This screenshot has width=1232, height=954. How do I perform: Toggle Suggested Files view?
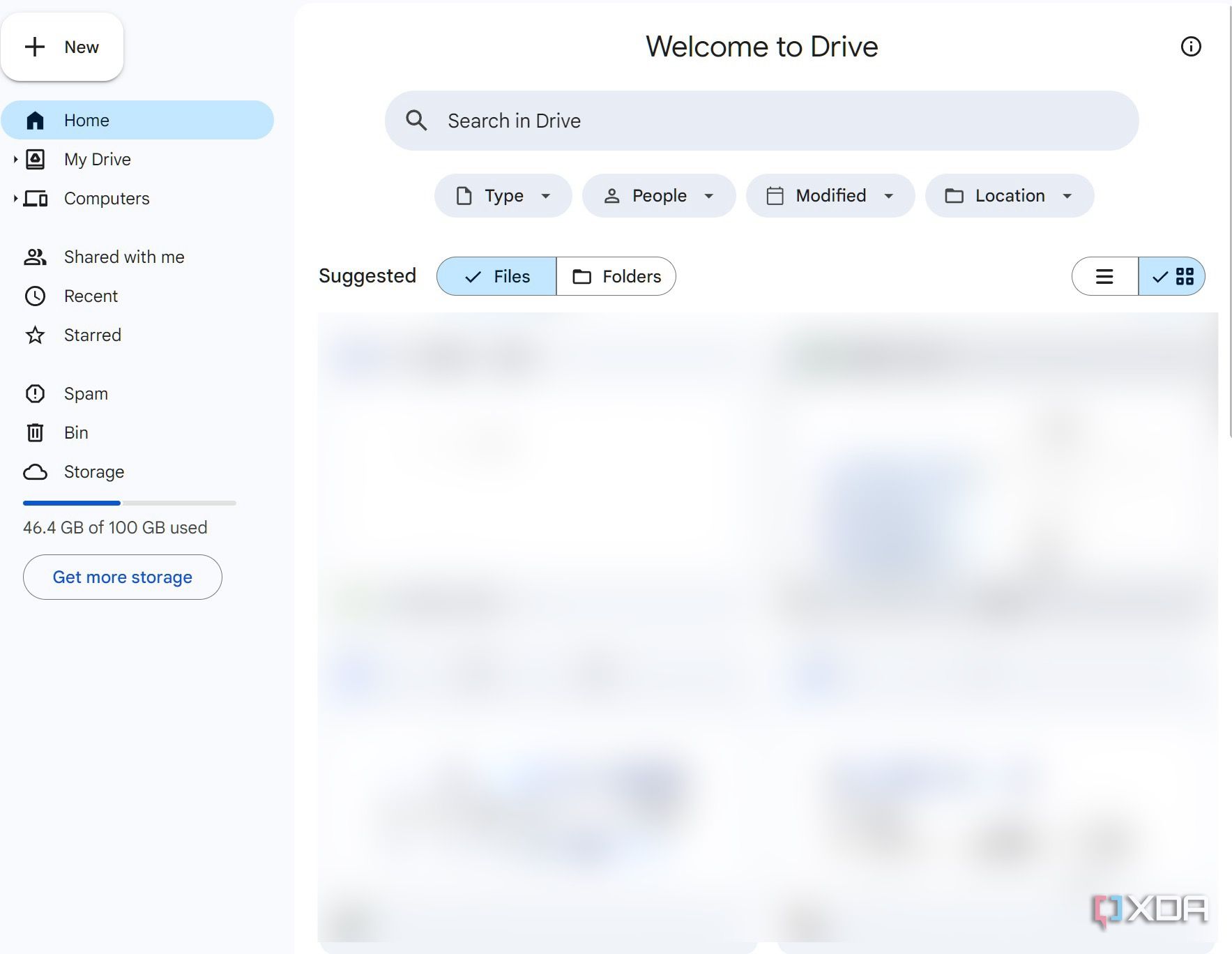click(x=496, y=276)
